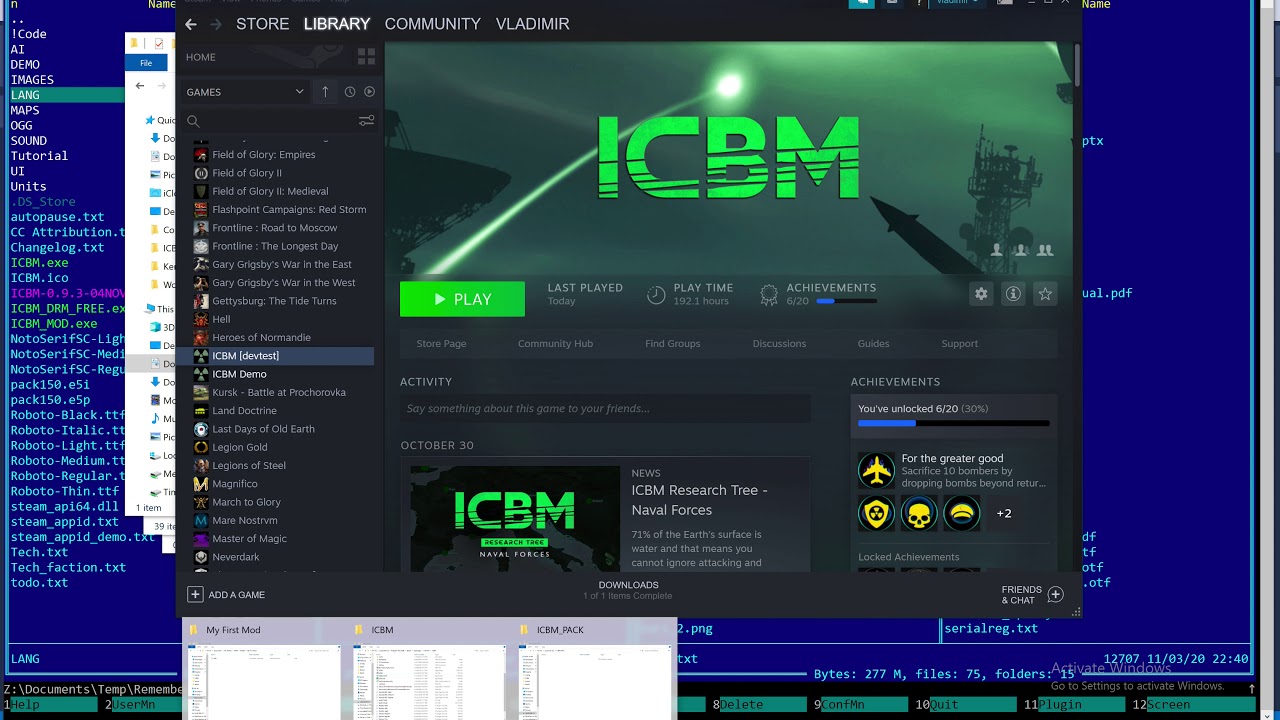Open VLADIMIR profile tab
This screenshot has height=720, width=1280.
pos(532,24)
